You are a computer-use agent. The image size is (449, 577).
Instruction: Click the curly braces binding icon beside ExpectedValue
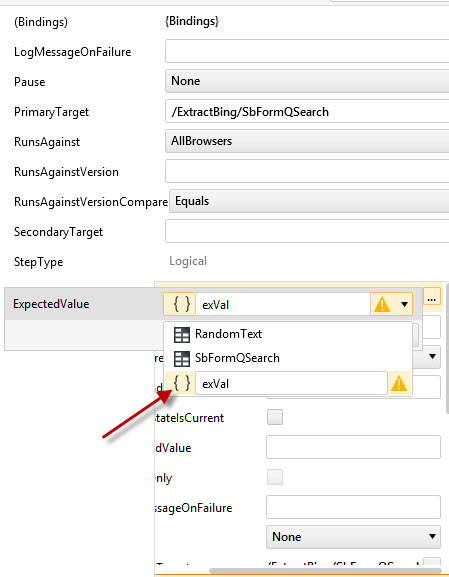tap(180, 304)
